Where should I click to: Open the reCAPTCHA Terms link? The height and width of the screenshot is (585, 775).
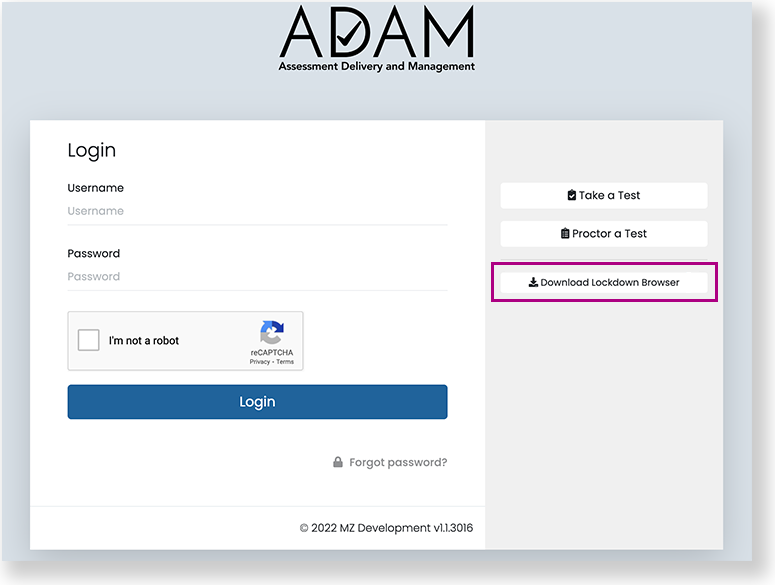coord(285,362)
